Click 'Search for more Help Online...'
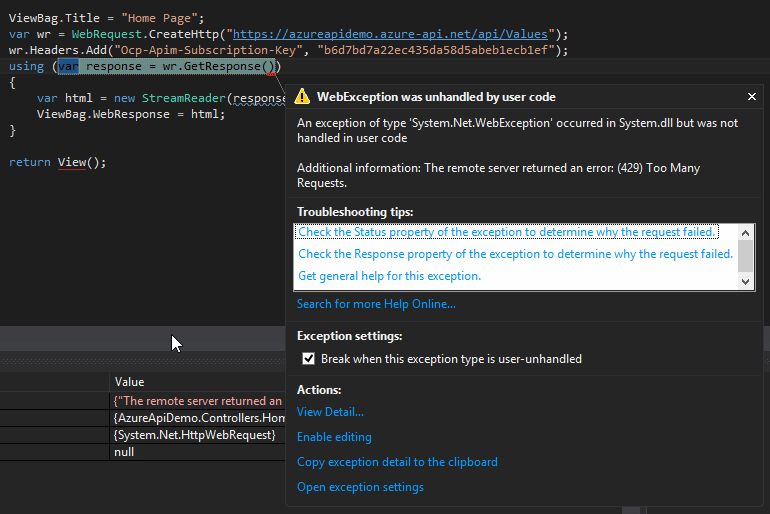 (x=376, y=304)
